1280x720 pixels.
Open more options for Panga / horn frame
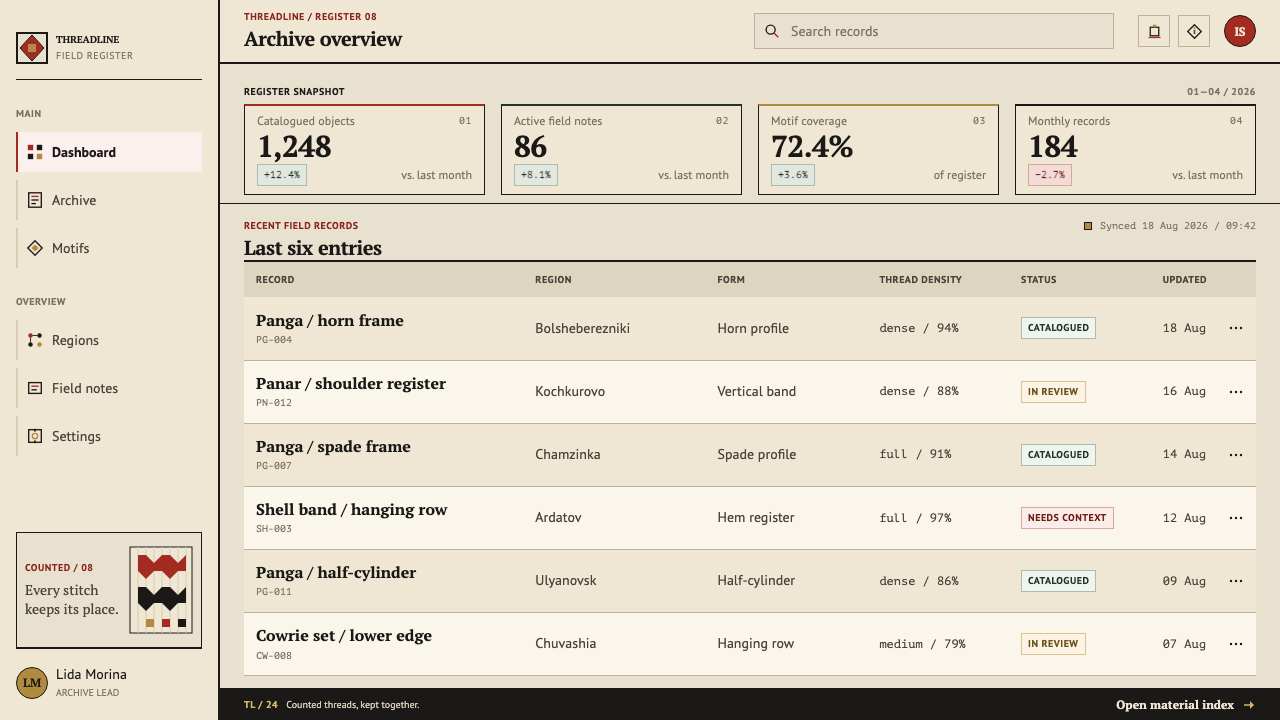[1236, 328]
